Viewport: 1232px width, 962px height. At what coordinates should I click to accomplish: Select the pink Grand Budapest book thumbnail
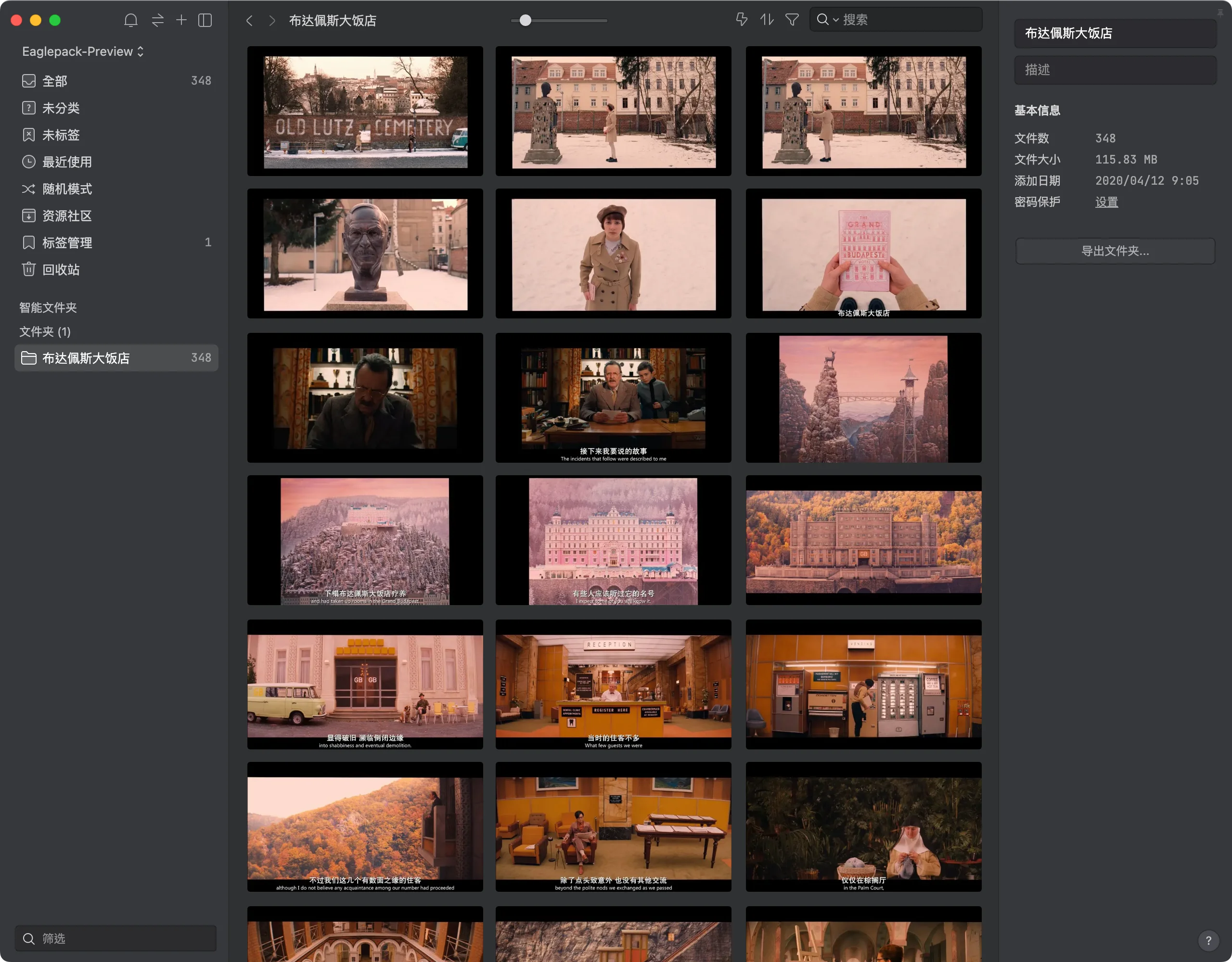(x=864, y=254)
